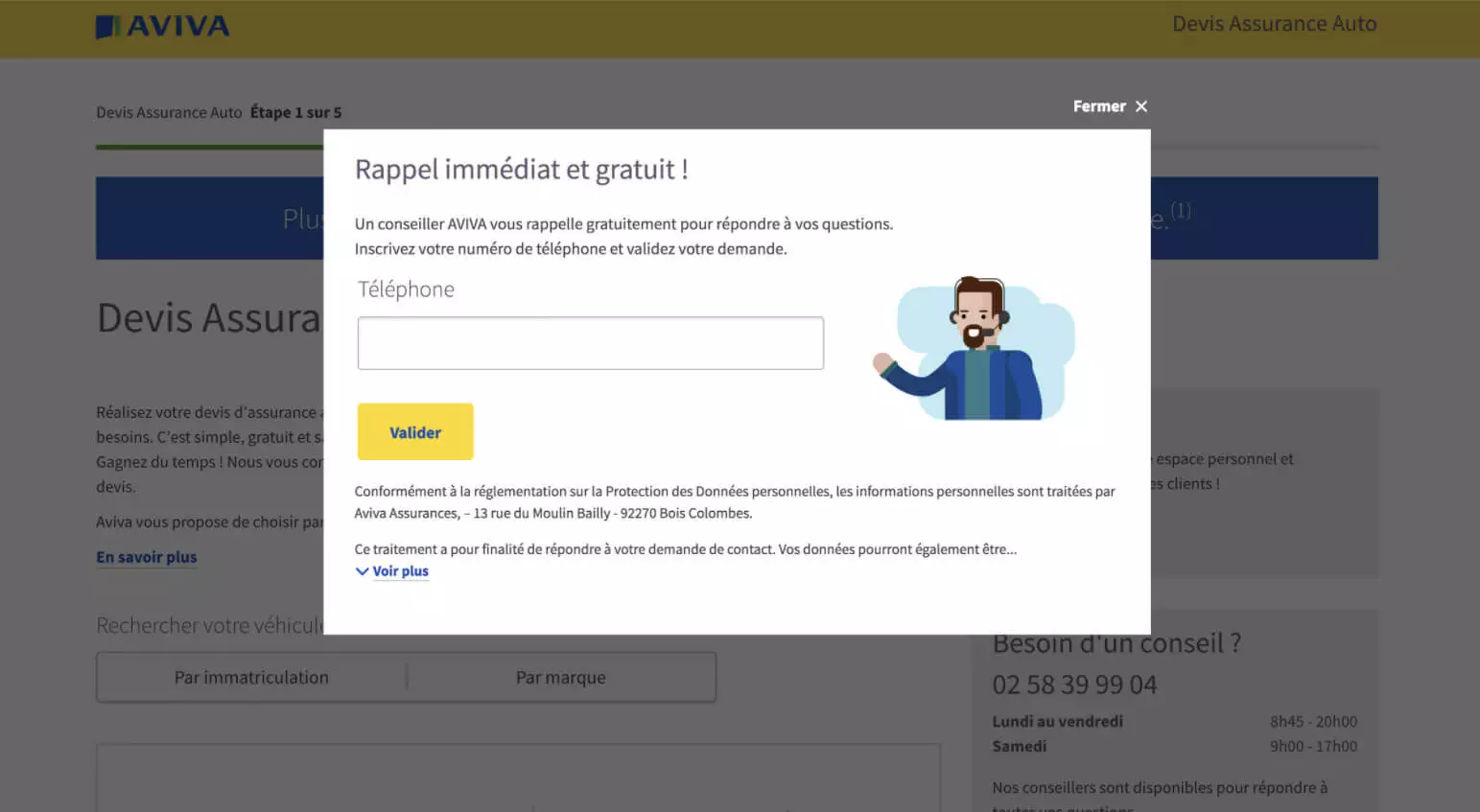1480x812 pixels.
Task: Click the Téléphone input field
Action: click(x=590, y=343)
